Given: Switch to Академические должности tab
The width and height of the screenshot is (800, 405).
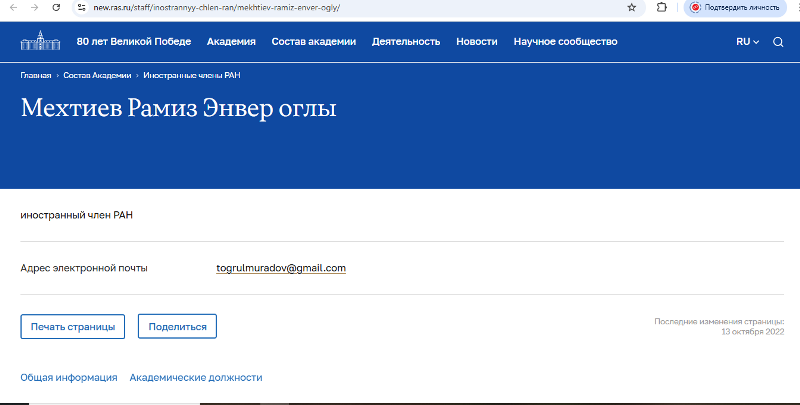Looking at the screenshot, I should click(196, 378).
